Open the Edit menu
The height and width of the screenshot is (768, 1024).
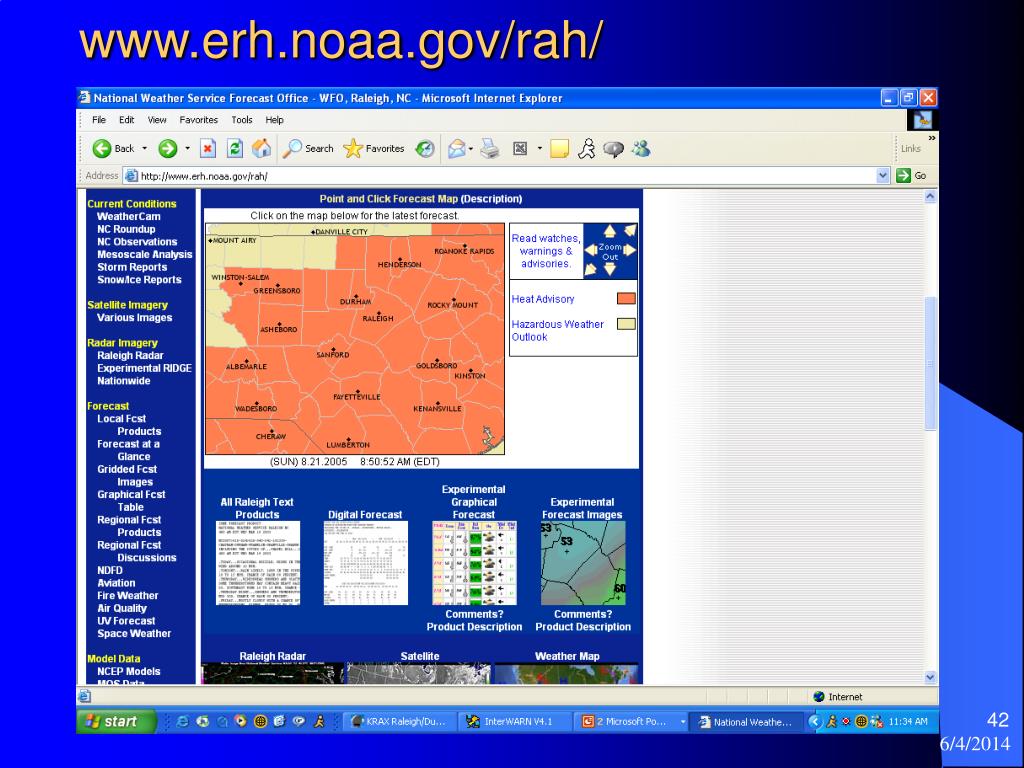point(127,120)
